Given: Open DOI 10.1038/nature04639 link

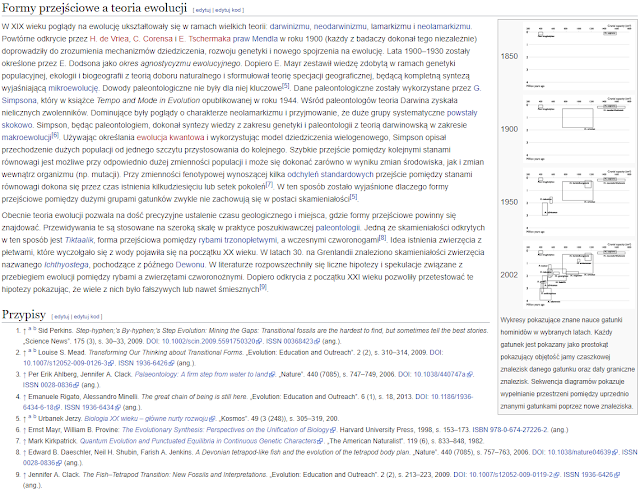Looking at the screenshot, I should [x=575, y=452].
